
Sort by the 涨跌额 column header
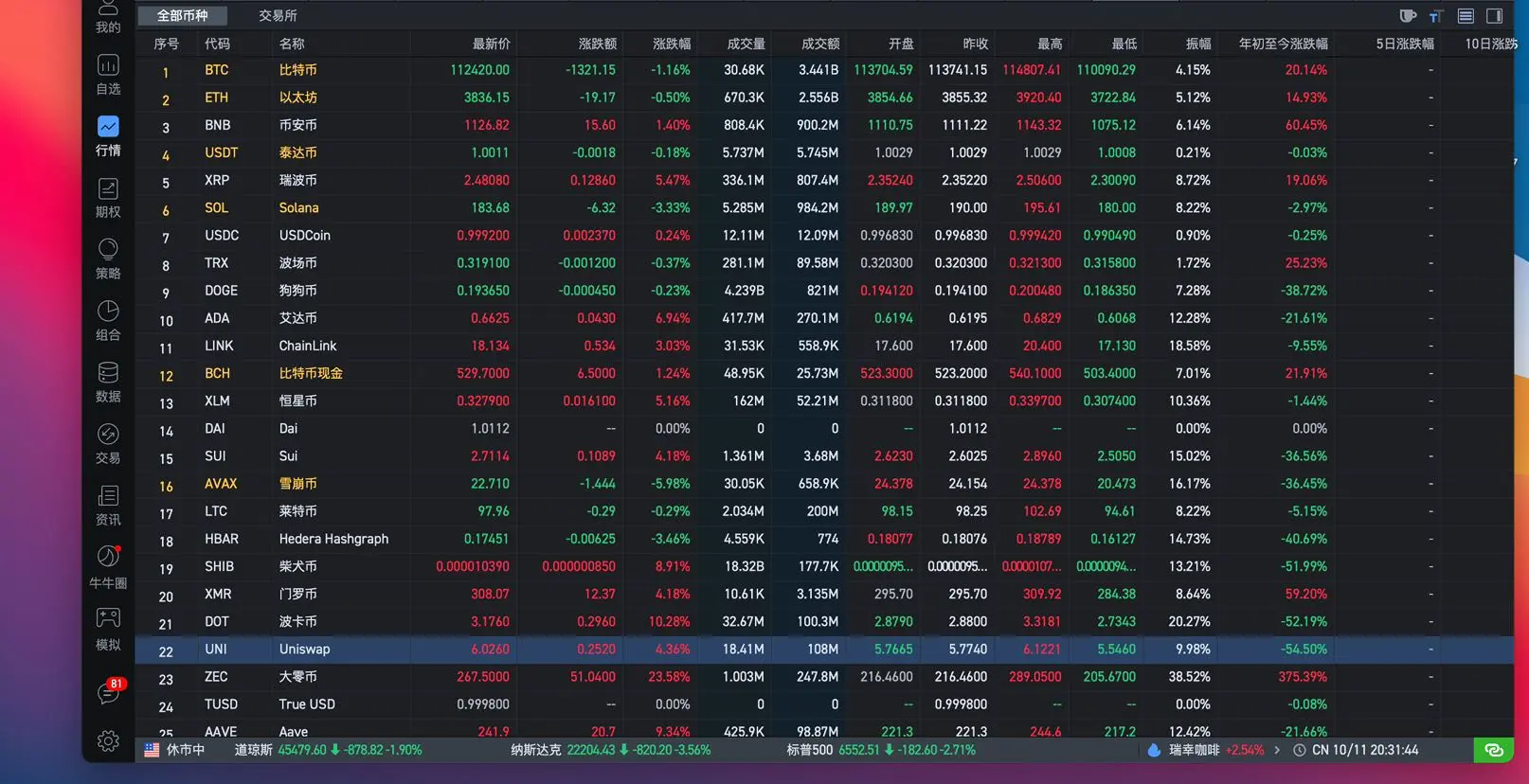pos(597,44)
